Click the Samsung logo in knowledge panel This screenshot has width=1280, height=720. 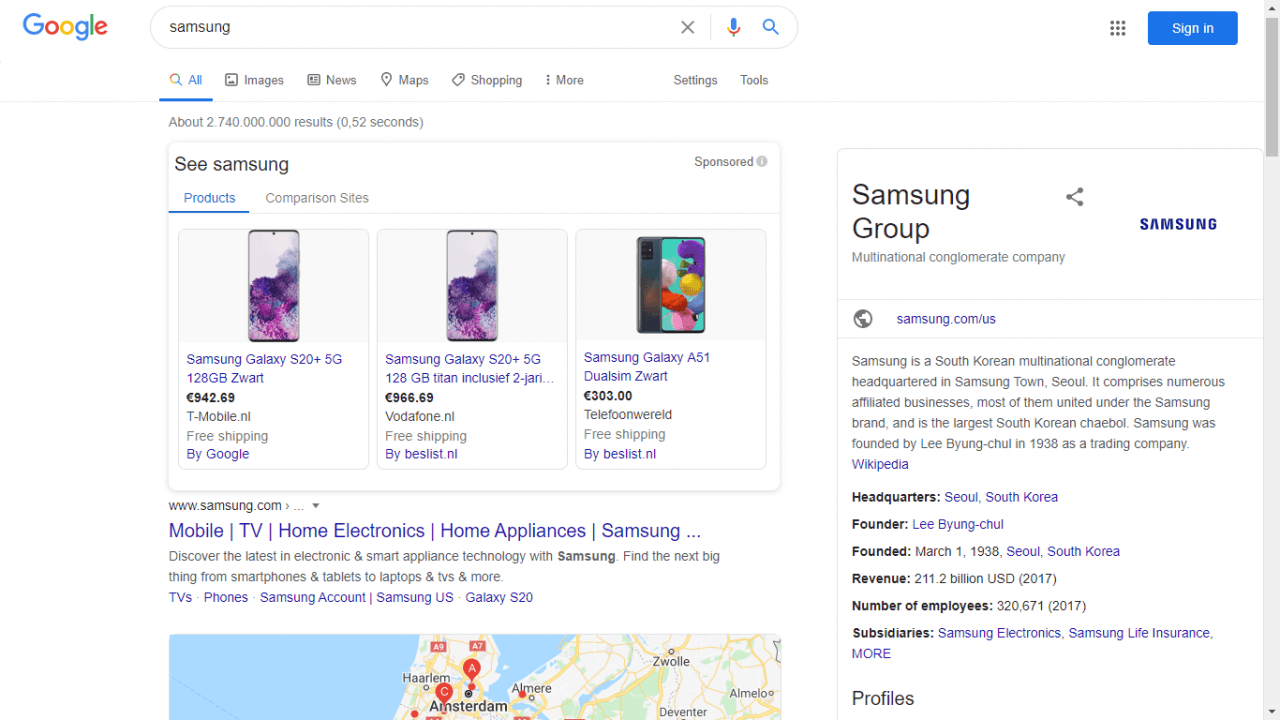(1178, 224)
